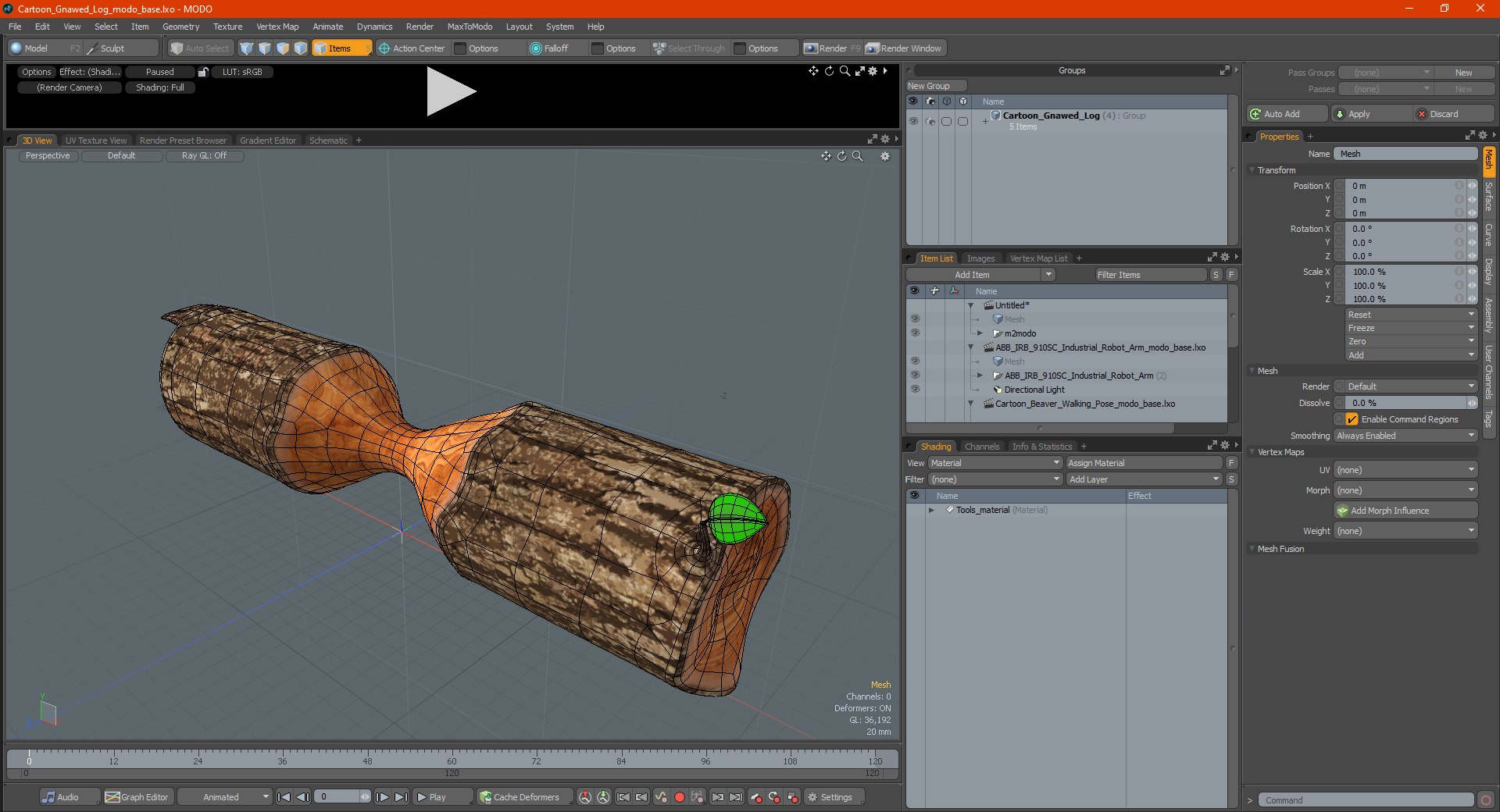Switch to Channels tab
This screenshot has width=1500, height=812.
click(982, 447)
